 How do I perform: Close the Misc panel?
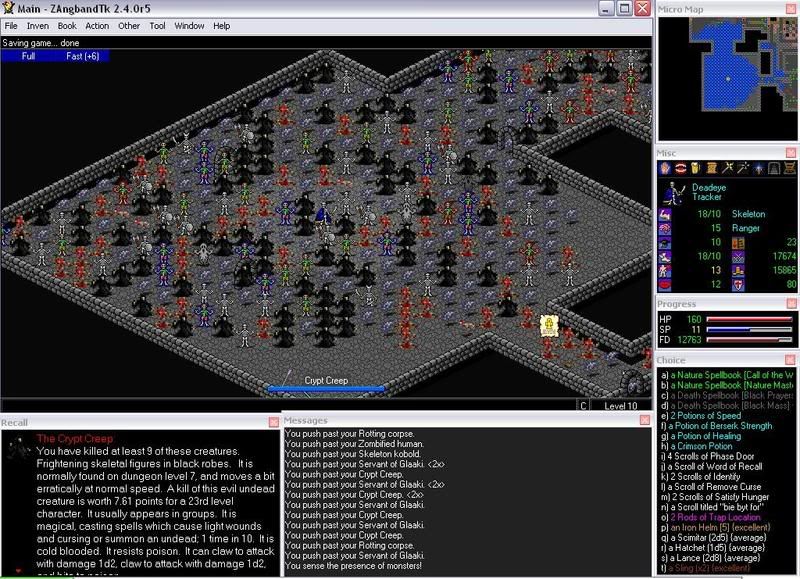click(x=791, y=153)
